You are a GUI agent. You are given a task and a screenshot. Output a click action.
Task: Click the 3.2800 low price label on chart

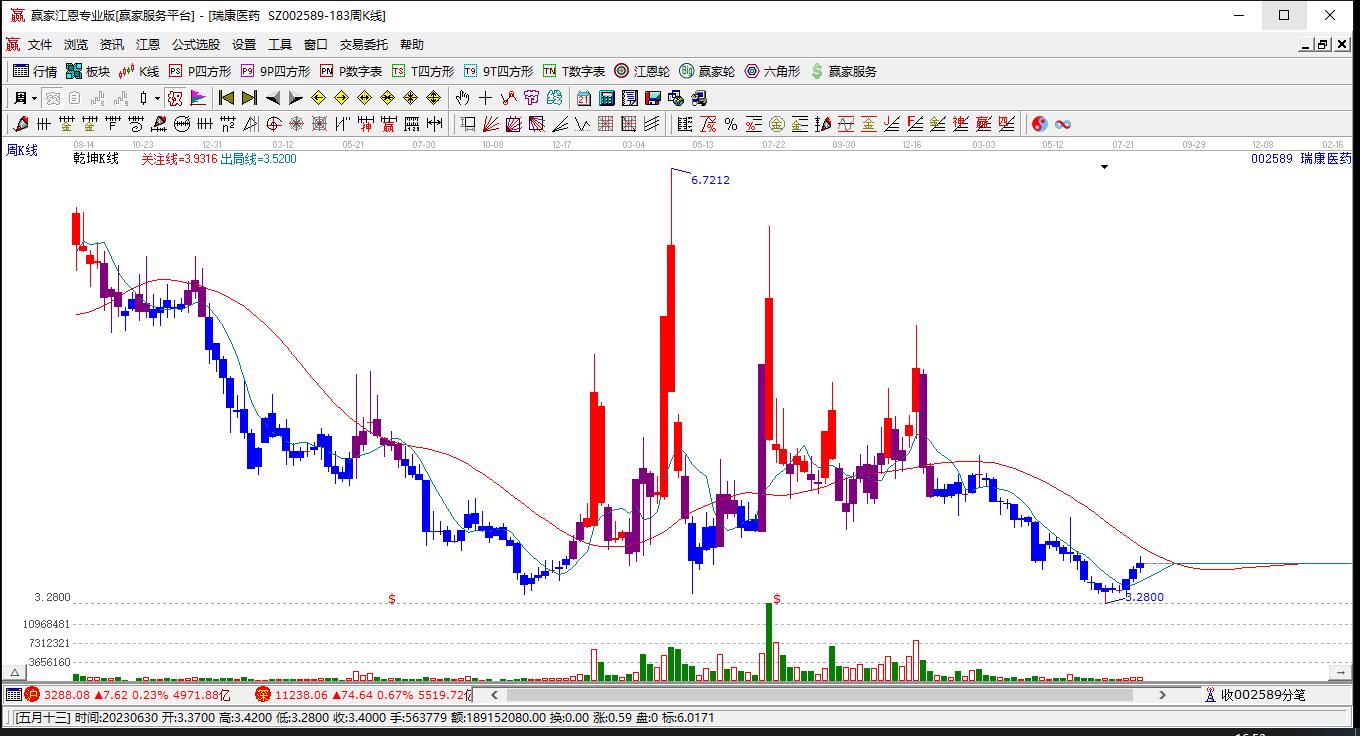(x=1145, y=597)
